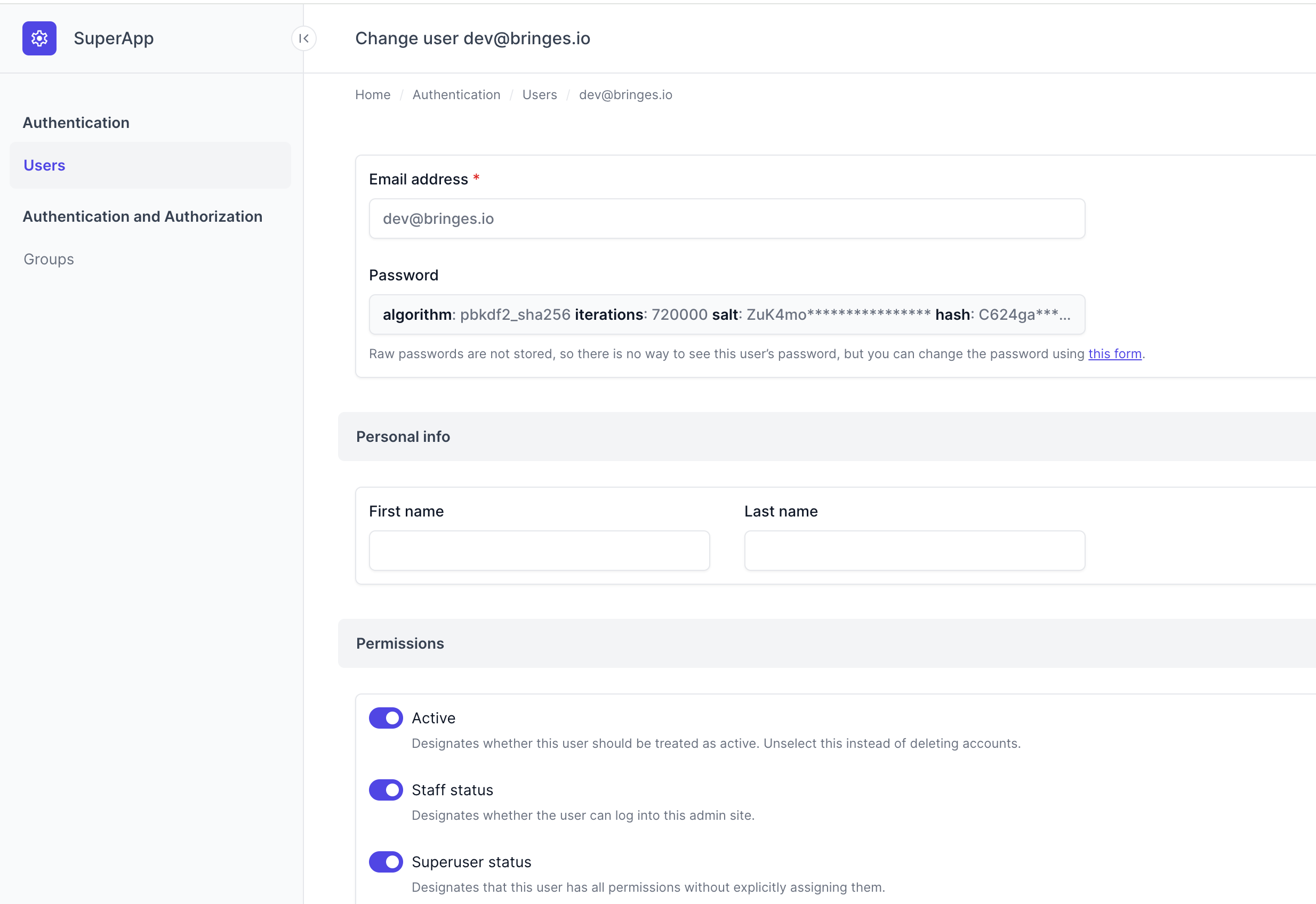Click the Permissions section header
Image resolution: width=1316 pixels, height=904 pixels.
[x=400, y=643]
